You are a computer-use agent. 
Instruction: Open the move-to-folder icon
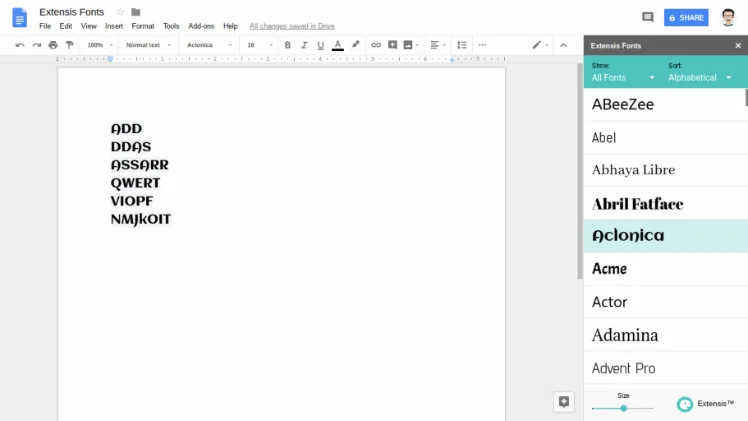click(x=136, y=12)
